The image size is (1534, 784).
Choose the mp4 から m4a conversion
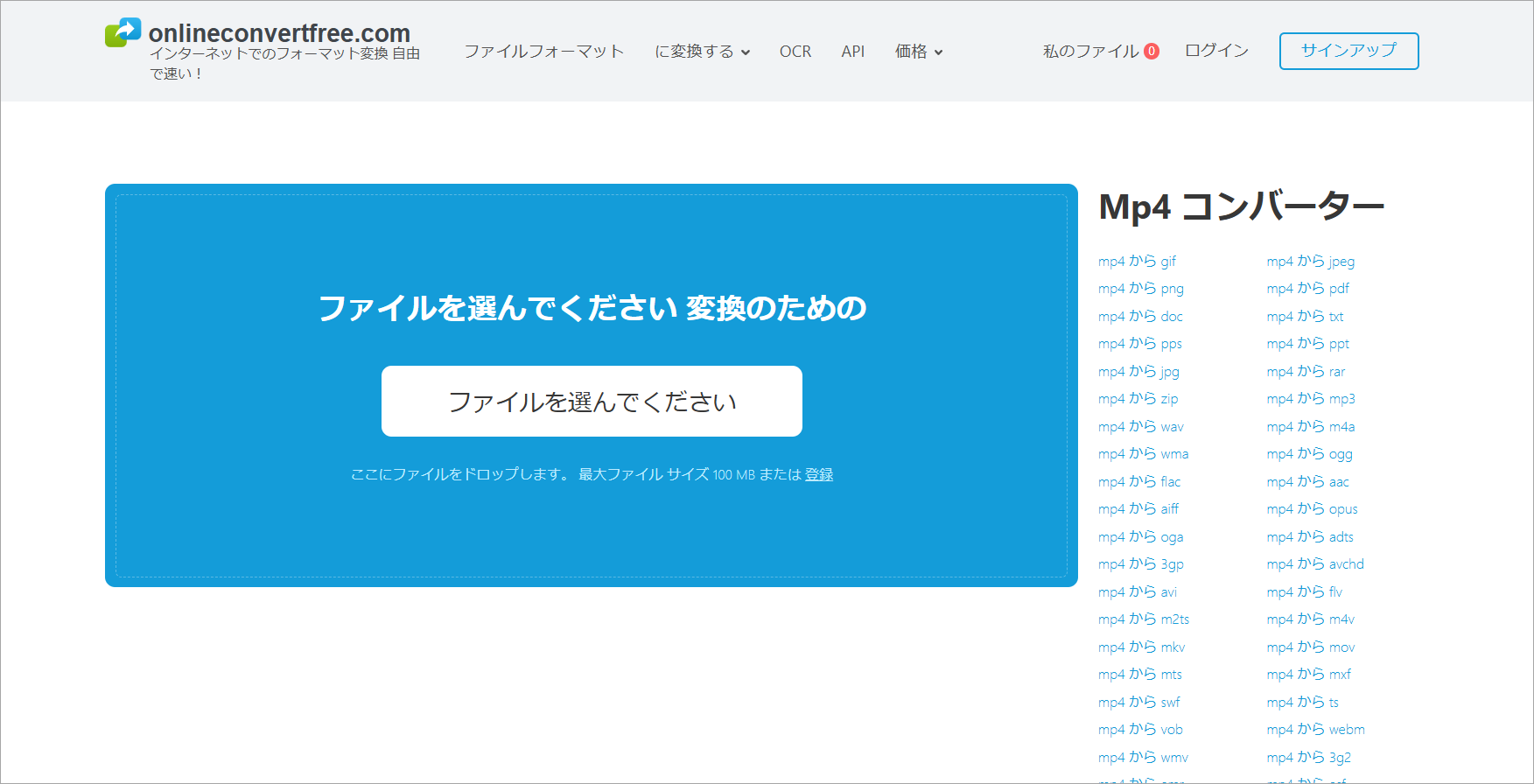(x=1310, y=426)
